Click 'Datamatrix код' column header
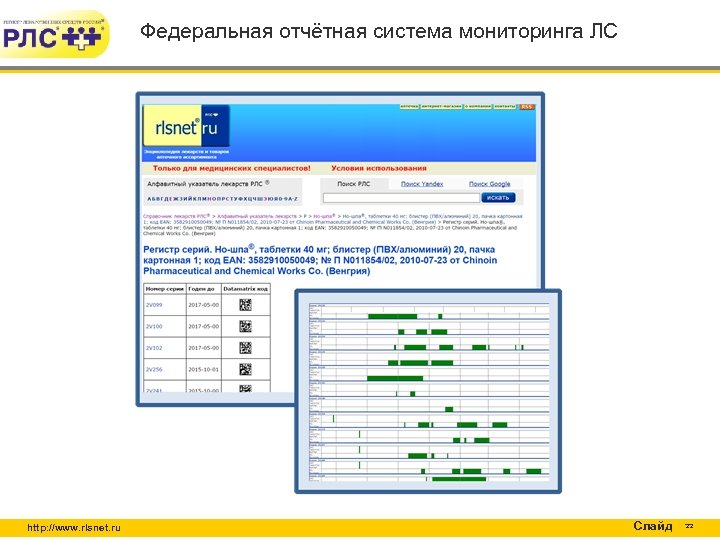The width and height of the screenshot is (720, 540). pos(245,289)
